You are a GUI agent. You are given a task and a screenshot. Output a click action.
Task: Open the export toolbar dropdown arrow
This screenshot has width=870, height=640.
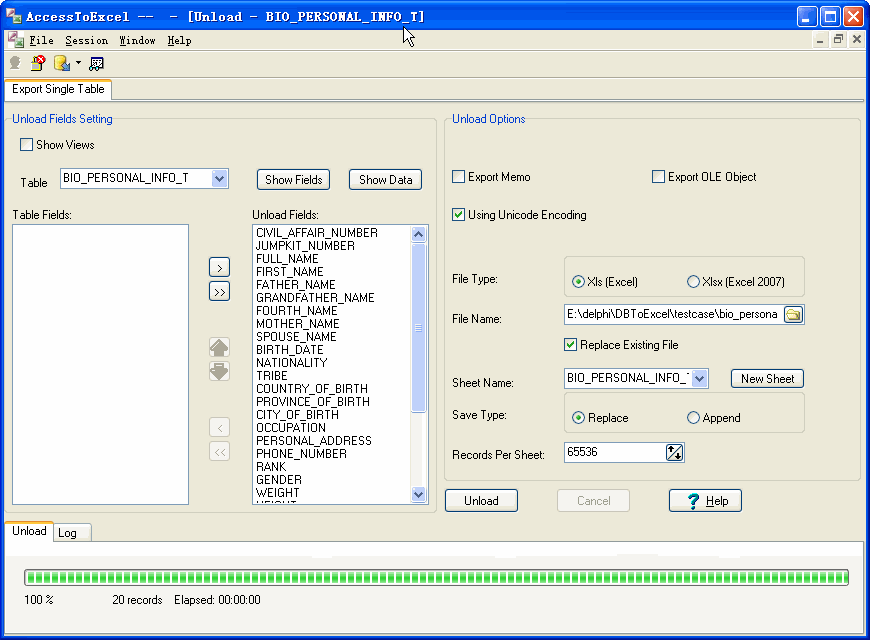pos(78,63)
